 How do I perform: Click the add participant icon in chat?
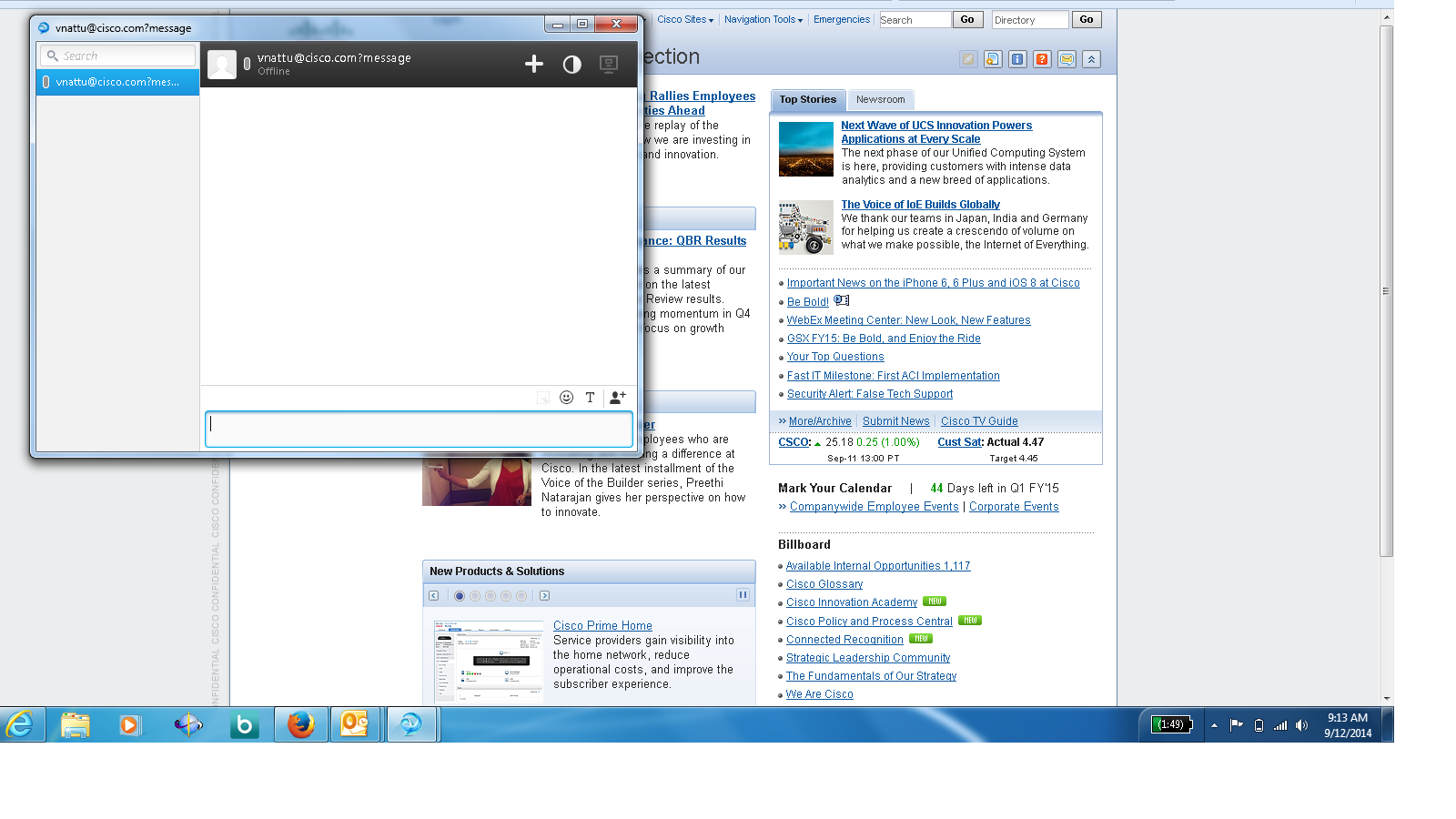click(x=617, y=397)
